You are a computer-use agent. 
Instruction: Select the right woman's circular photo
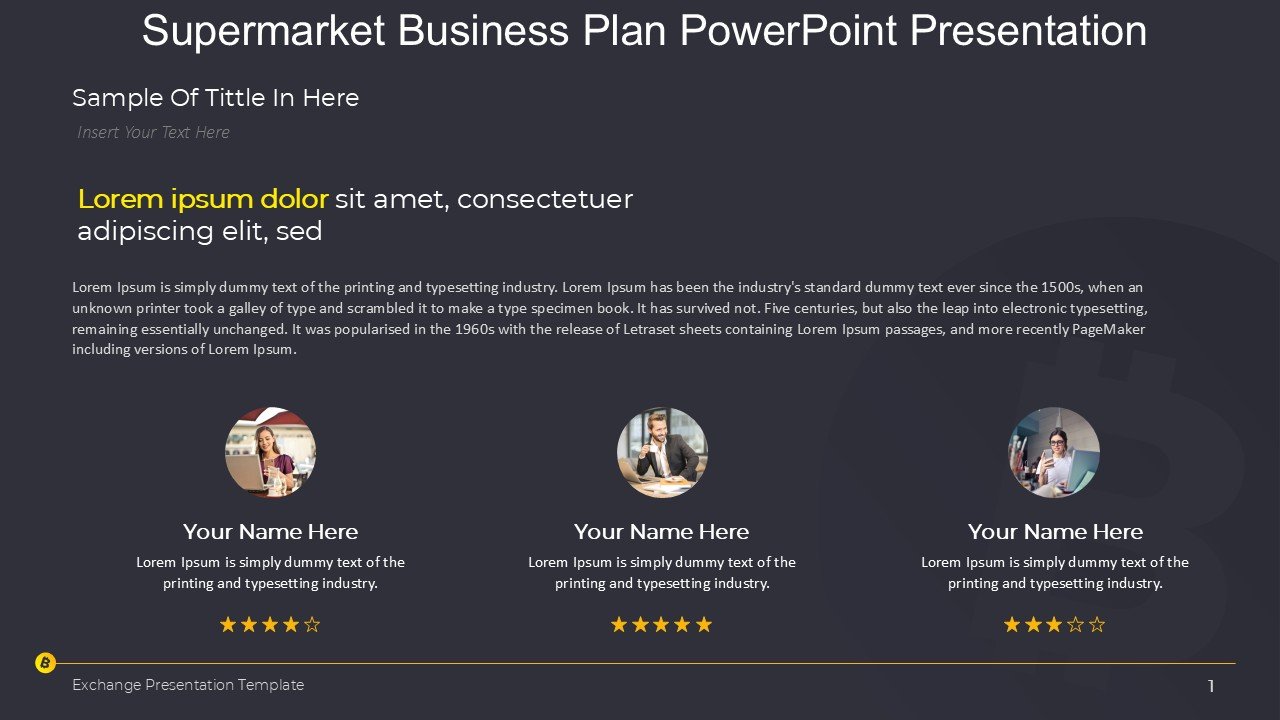[1054, 452]
